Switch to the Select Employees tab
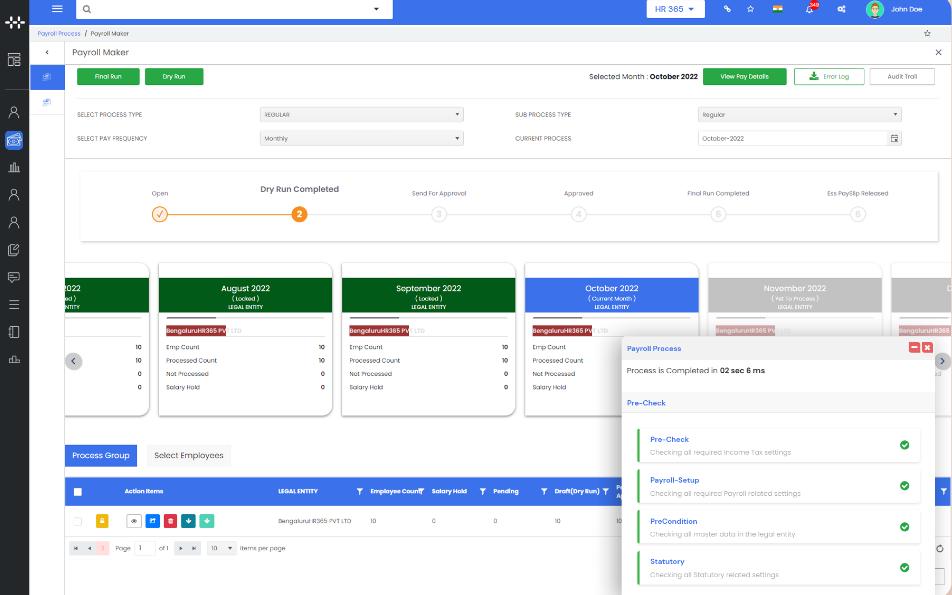This screenshot has height=595, width=952. 188,456
